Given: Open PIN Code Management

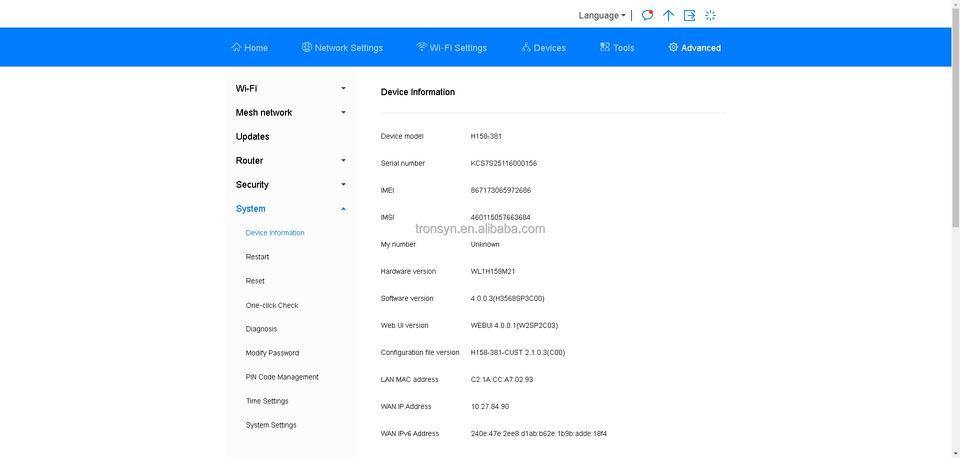Looking at the screenshot, I should click(282, 377).
